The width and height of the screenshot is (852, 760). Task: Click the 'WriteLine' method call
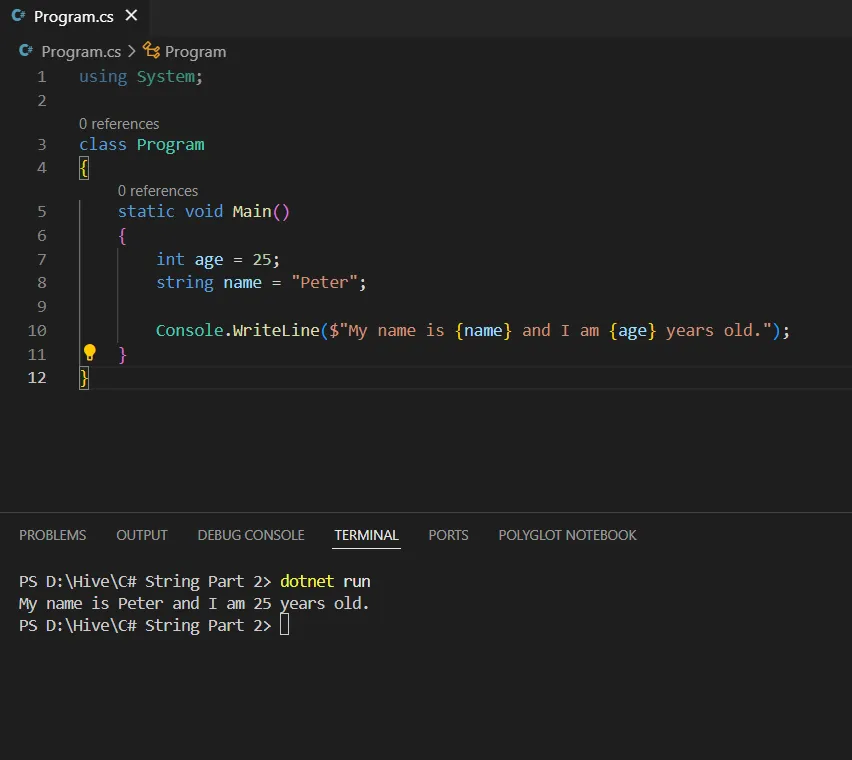tap(276, 330)
